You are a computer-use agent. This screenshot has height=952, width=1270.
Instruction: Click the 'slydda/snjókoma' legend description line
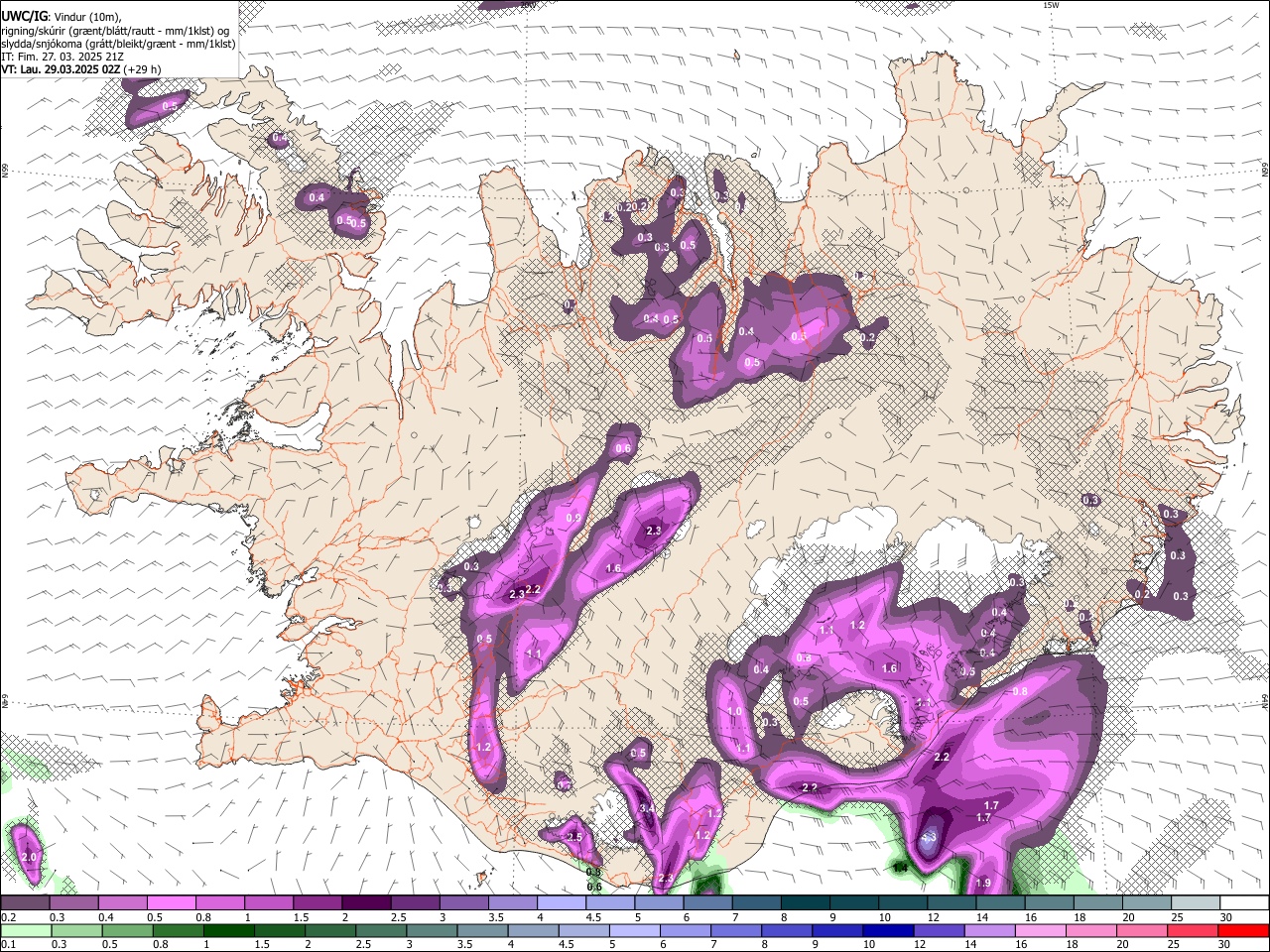click(118, 44)
